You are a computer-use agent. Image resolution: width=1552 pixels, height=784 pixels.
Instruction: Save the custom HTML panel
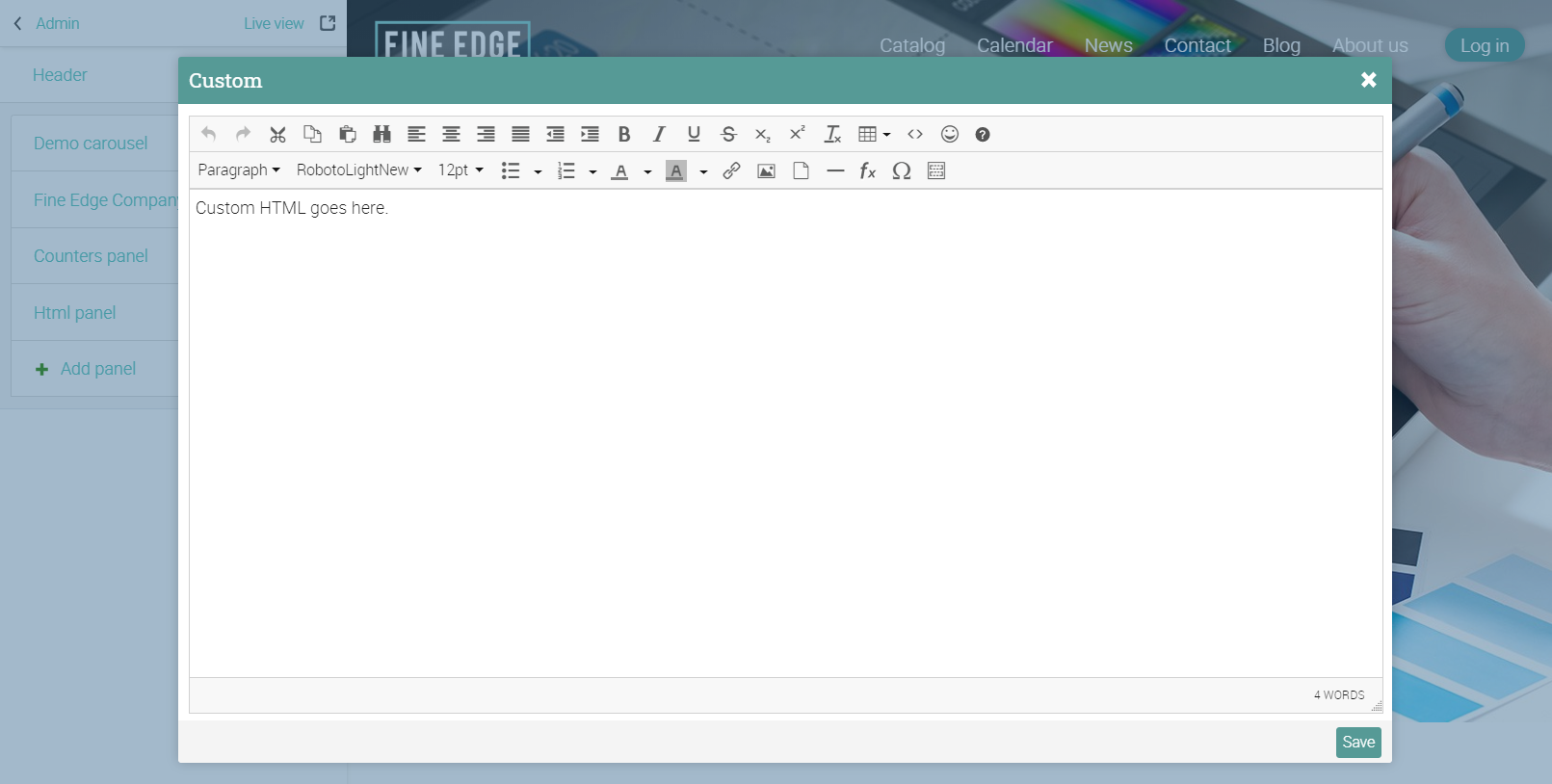point(1358,742)
